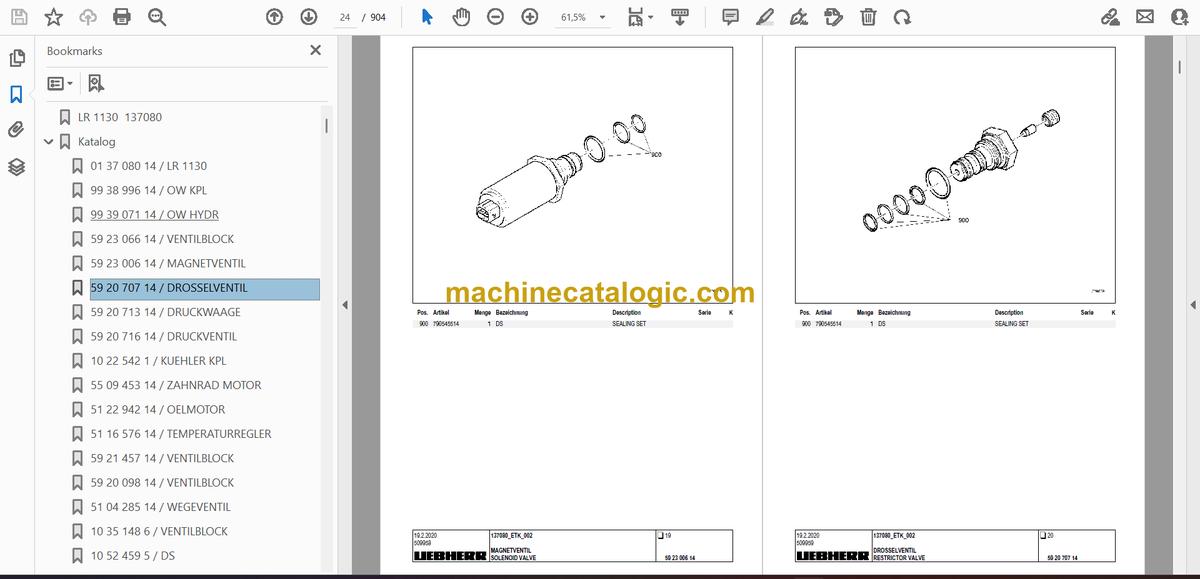Go to previous page arrow

click(x=274, y=17)
